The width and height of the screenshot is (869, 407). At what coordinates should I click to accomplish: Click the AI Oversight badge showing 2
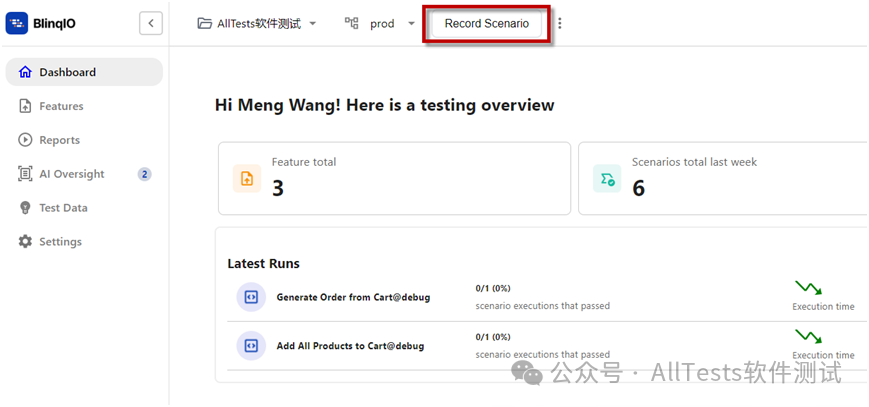144,174
